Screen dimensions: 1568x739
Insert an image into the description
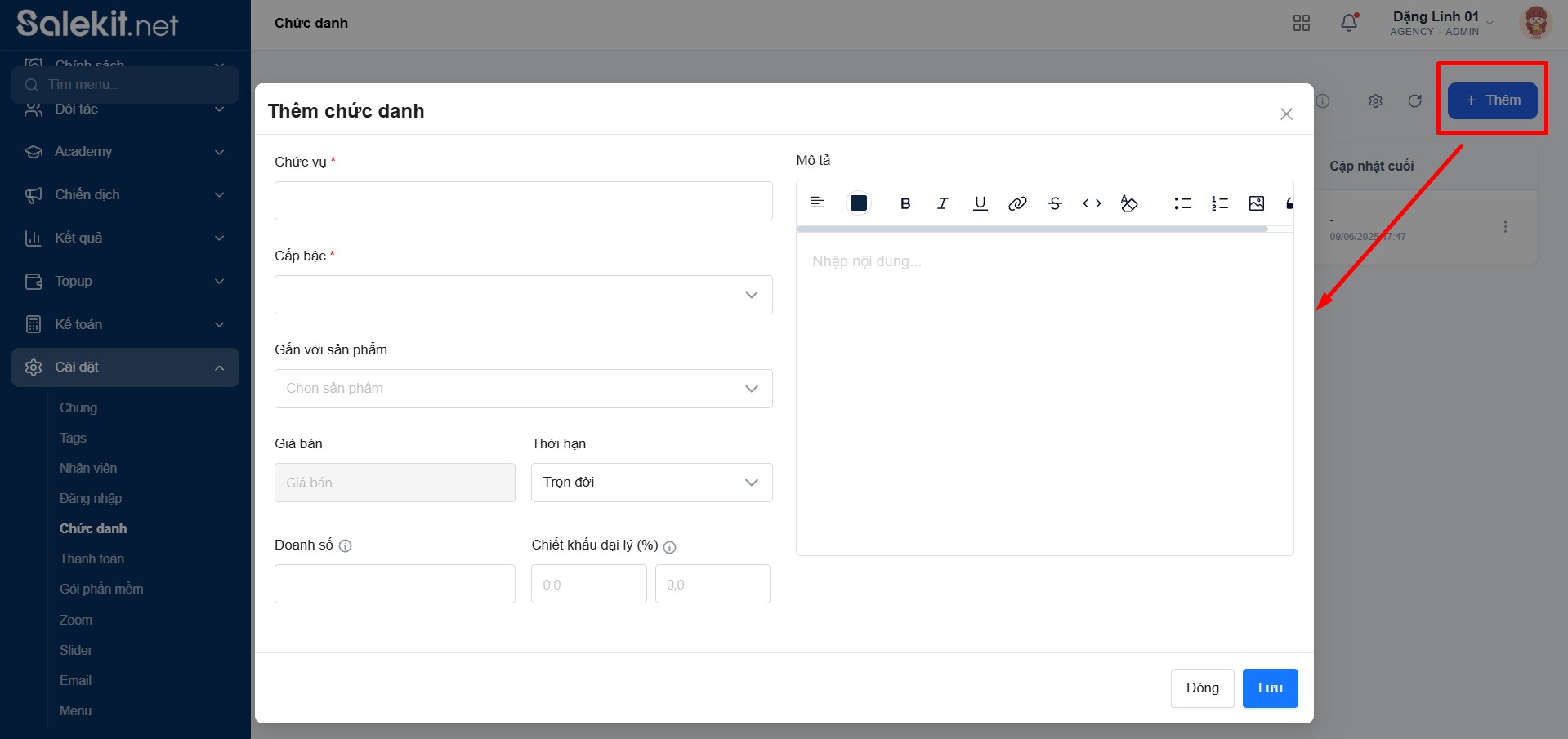pyautogui.click(x=1256, y=203)
